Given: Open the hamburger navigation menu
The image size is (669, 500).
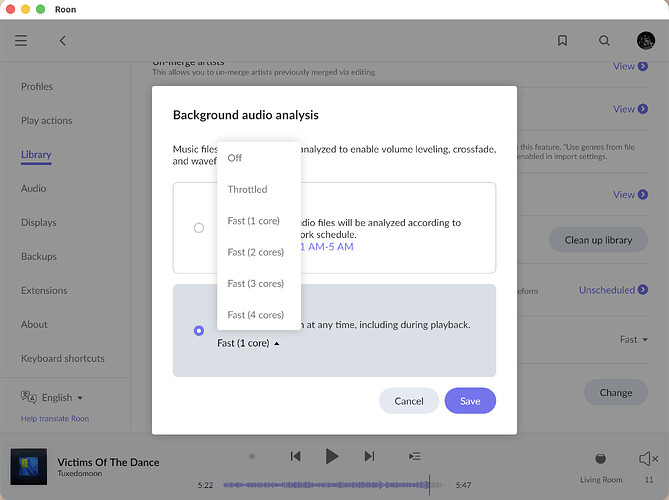Looking at the screenshot, I should (x=21, y=41).
